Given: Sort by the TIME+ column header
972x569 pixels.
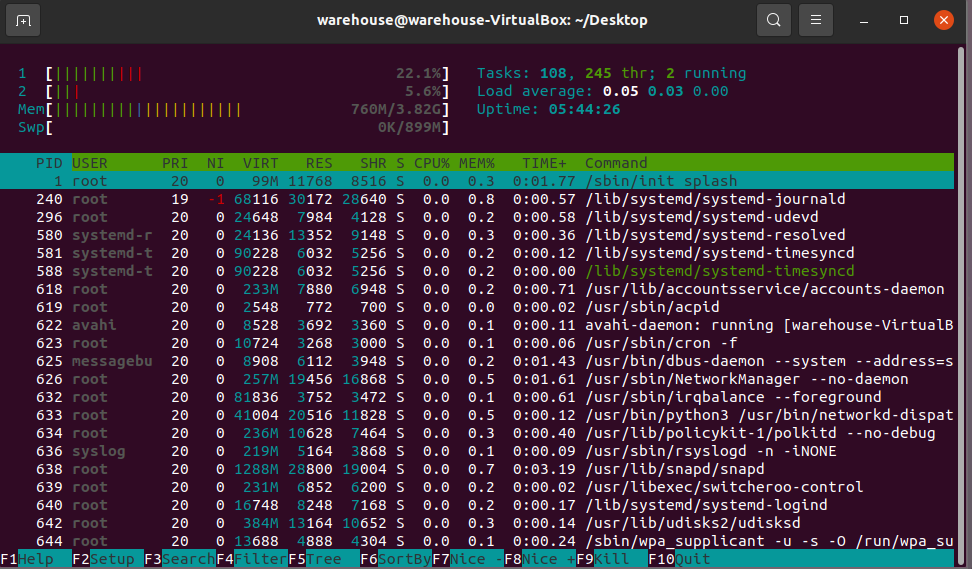Looking at the screenshot, I should (544, 163).
